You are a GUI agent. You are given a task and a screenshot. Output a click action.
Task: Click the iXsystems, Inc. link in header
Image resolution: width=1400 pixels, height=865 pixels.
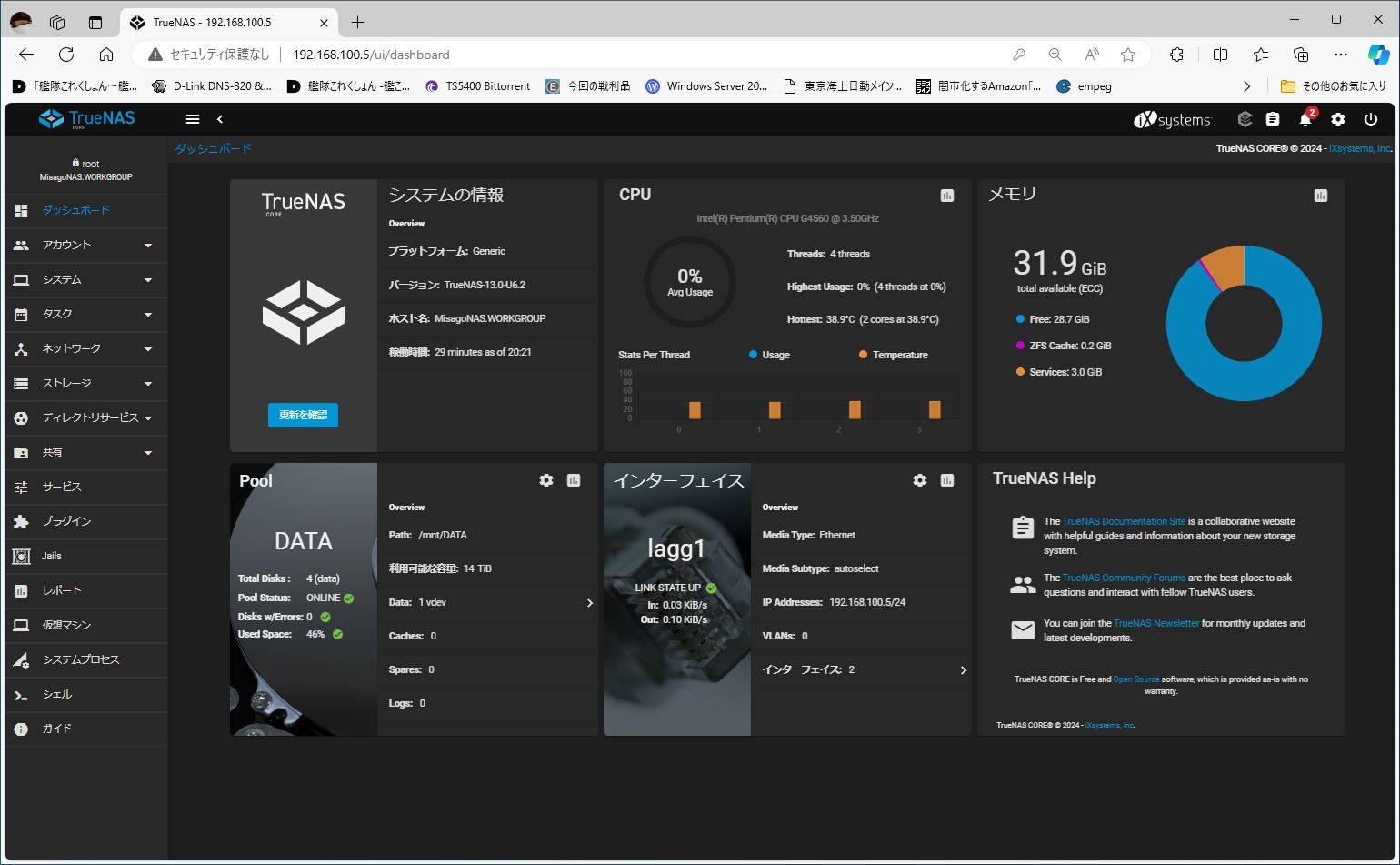1360,148
